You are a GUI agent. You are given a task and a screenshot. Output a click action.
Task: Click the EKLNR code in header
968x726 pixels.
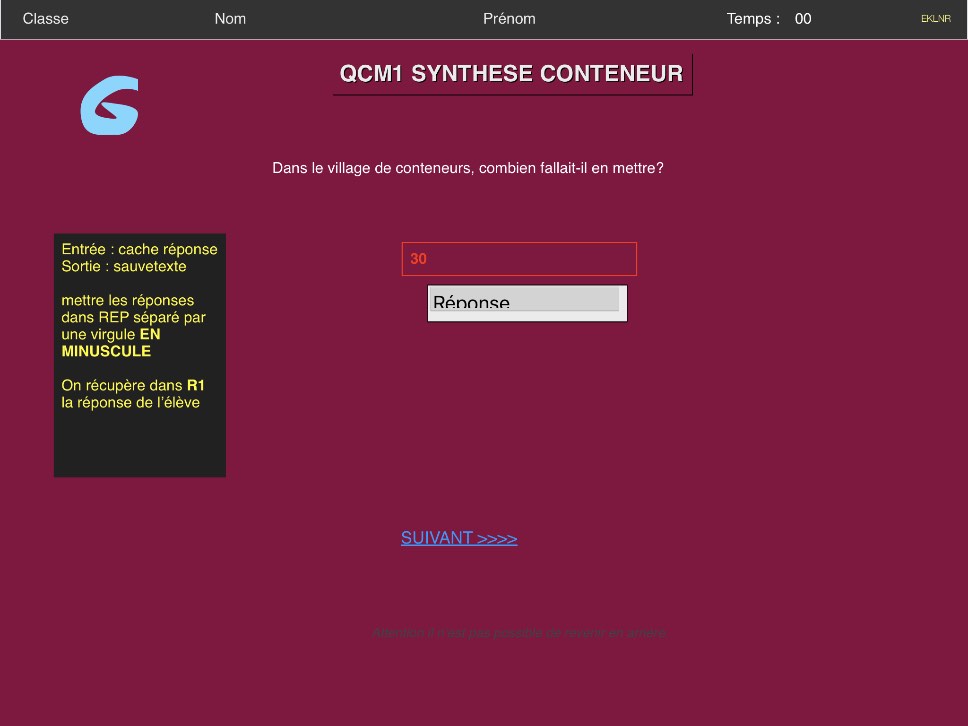[936, 19]
